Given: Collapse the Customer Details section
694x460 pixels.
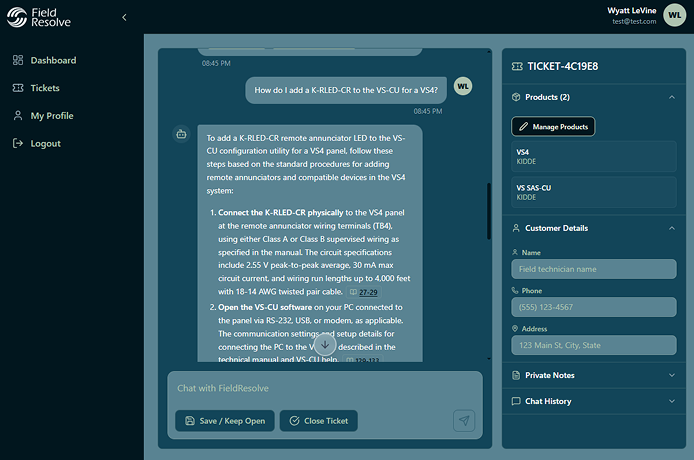Looking at the screenshot, I should 671,228.
